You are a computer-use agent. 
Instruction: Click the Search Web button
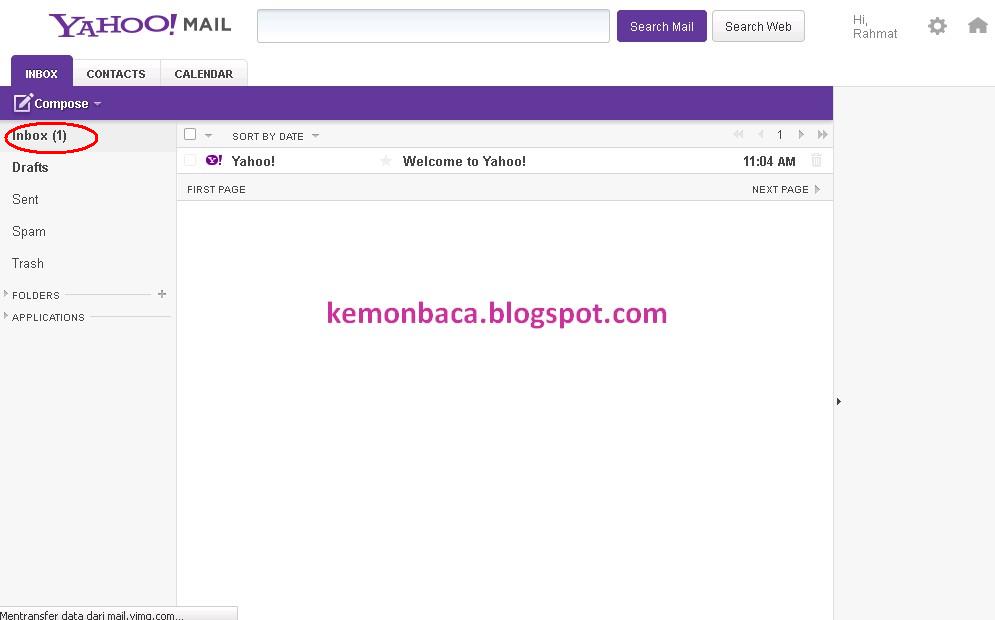click(758, 27)
